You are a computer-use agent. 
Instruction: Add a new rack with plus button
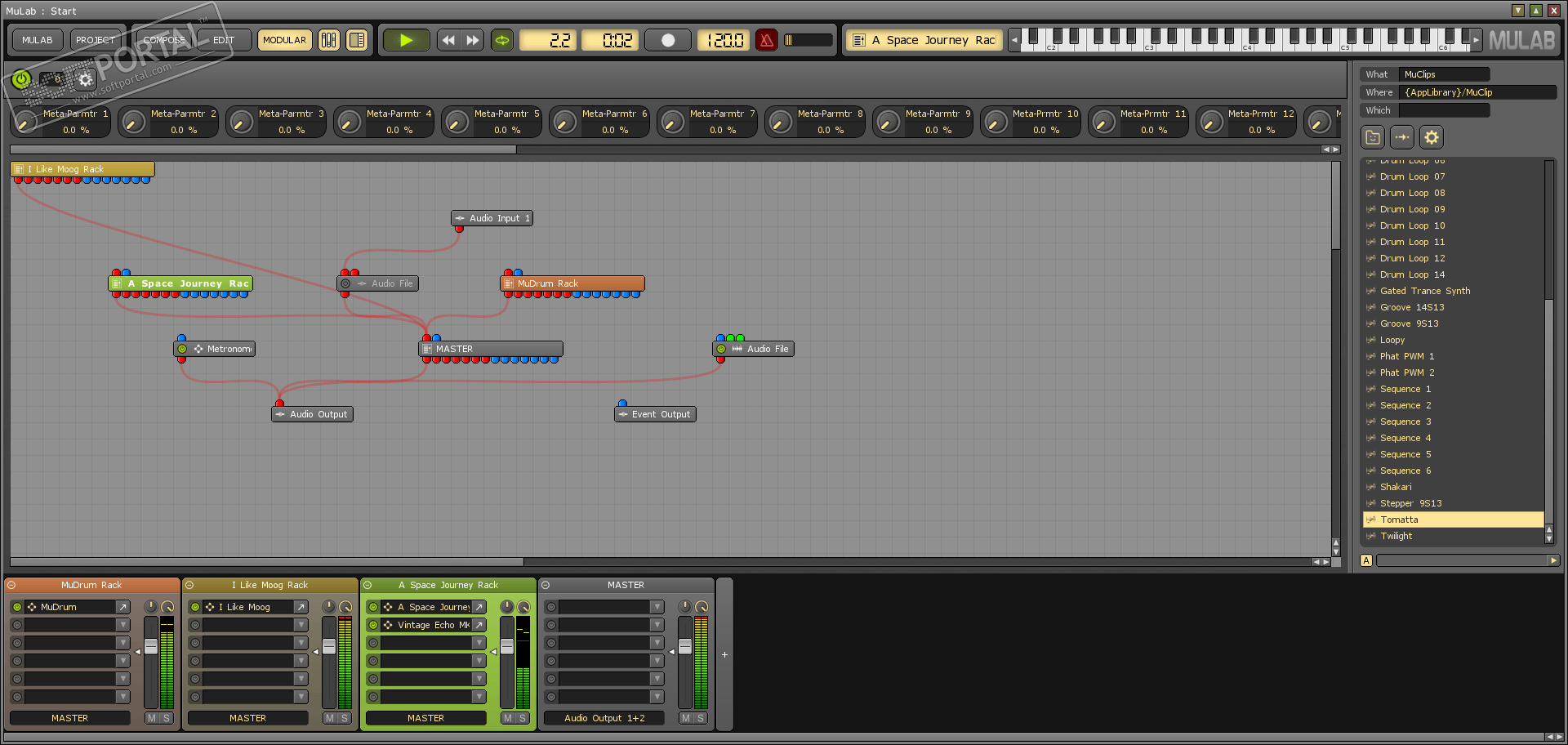pyautogui.click(x=724, y=654)
